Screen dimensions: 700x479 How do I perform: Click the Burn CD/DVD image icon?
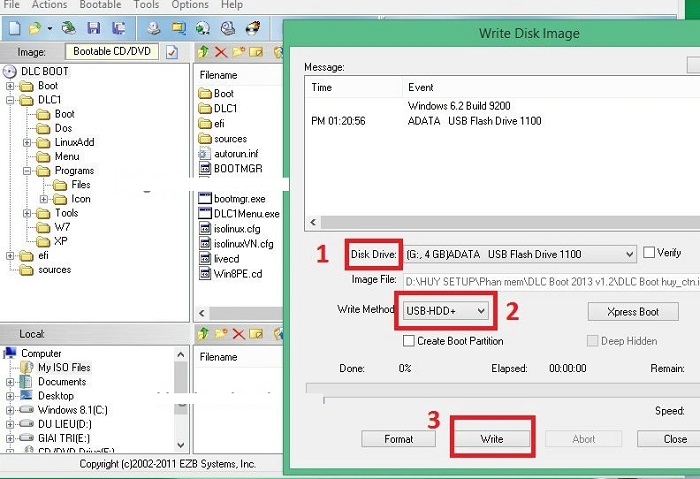pos(254,28)
